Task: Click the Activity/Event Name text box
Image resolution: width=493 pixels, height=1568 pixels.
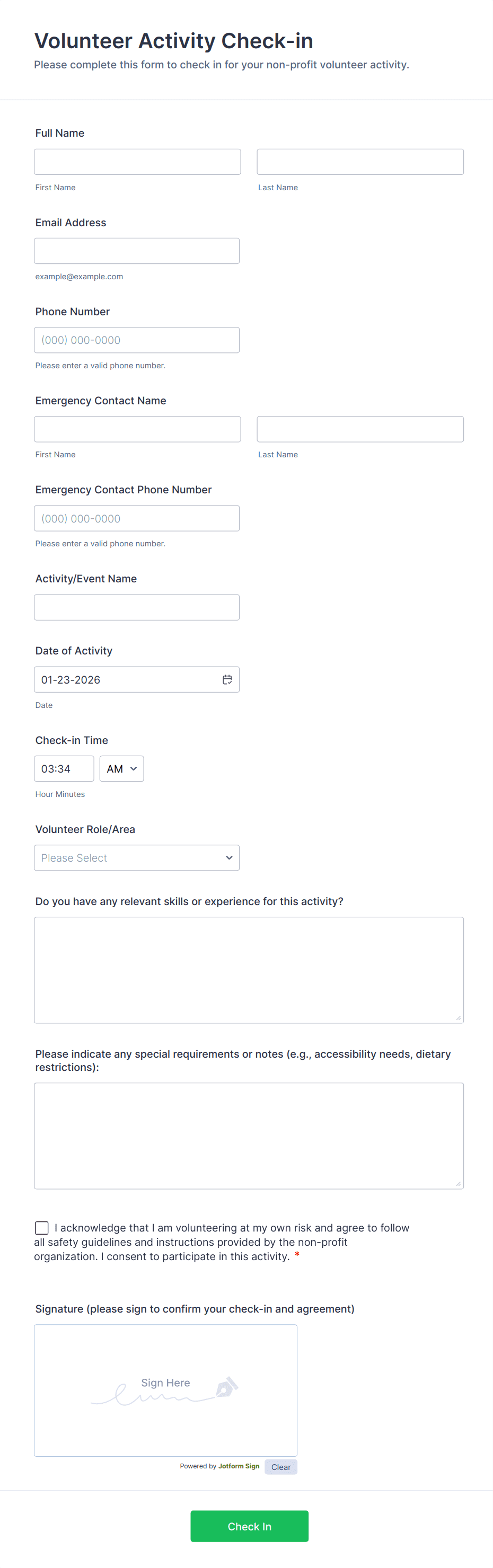Action: point(137,607)
